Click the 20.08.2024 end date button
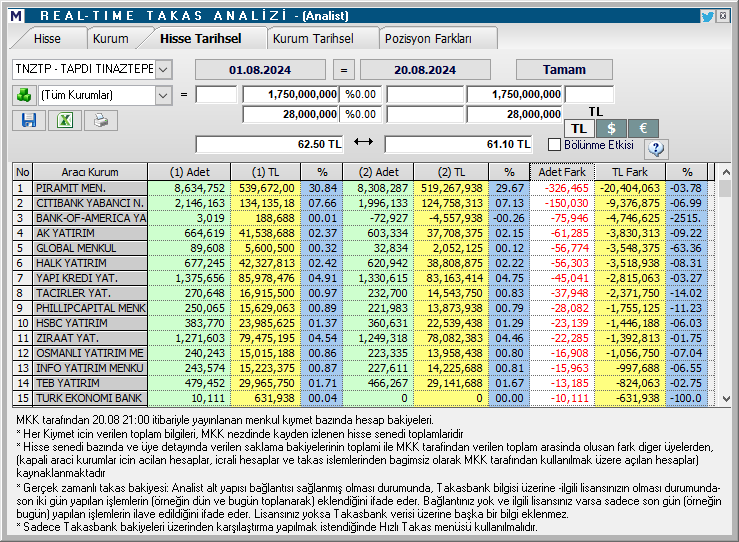 [425, 70]
